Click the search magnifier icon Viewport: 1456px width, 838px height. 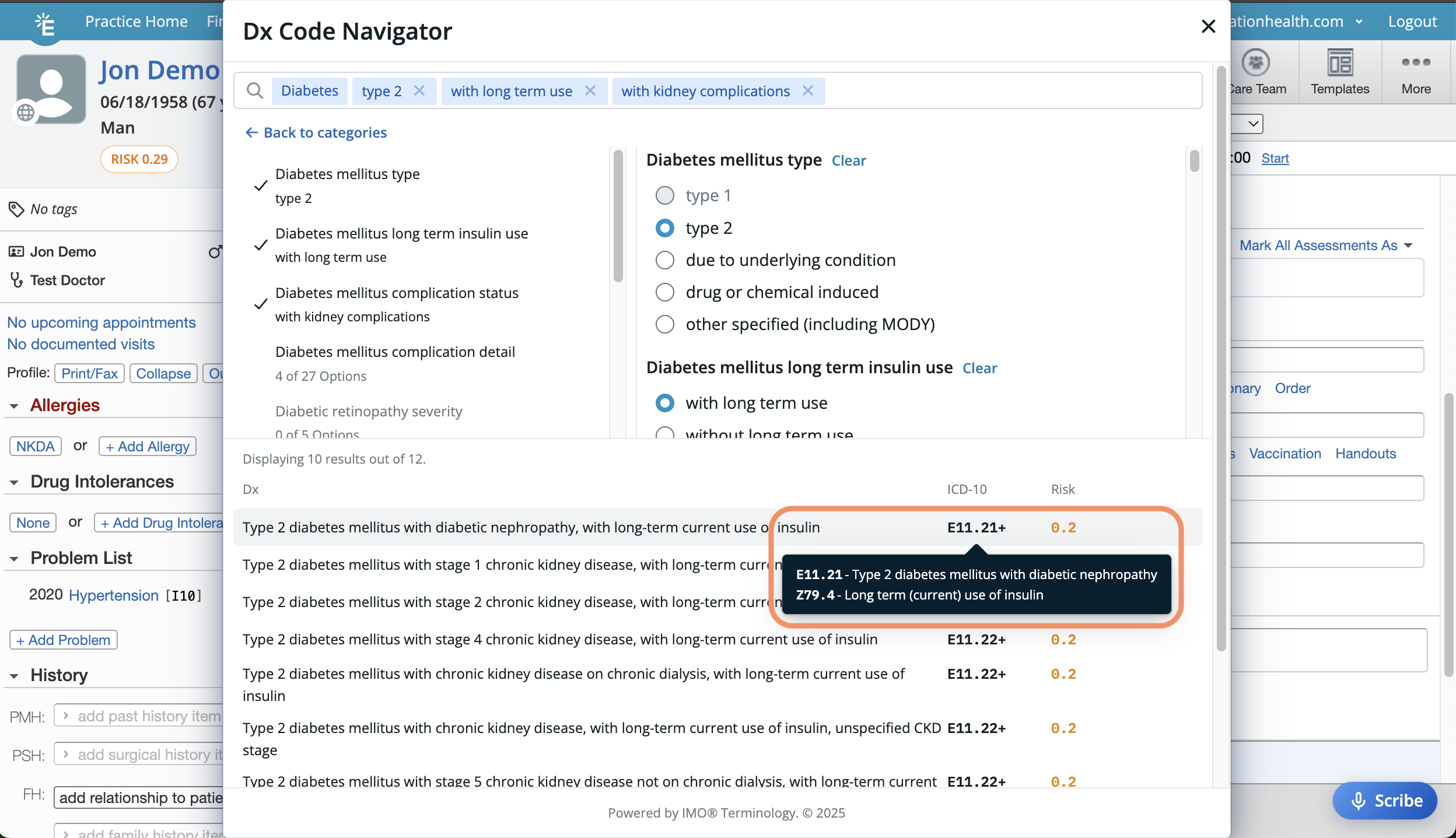[254, 91]
